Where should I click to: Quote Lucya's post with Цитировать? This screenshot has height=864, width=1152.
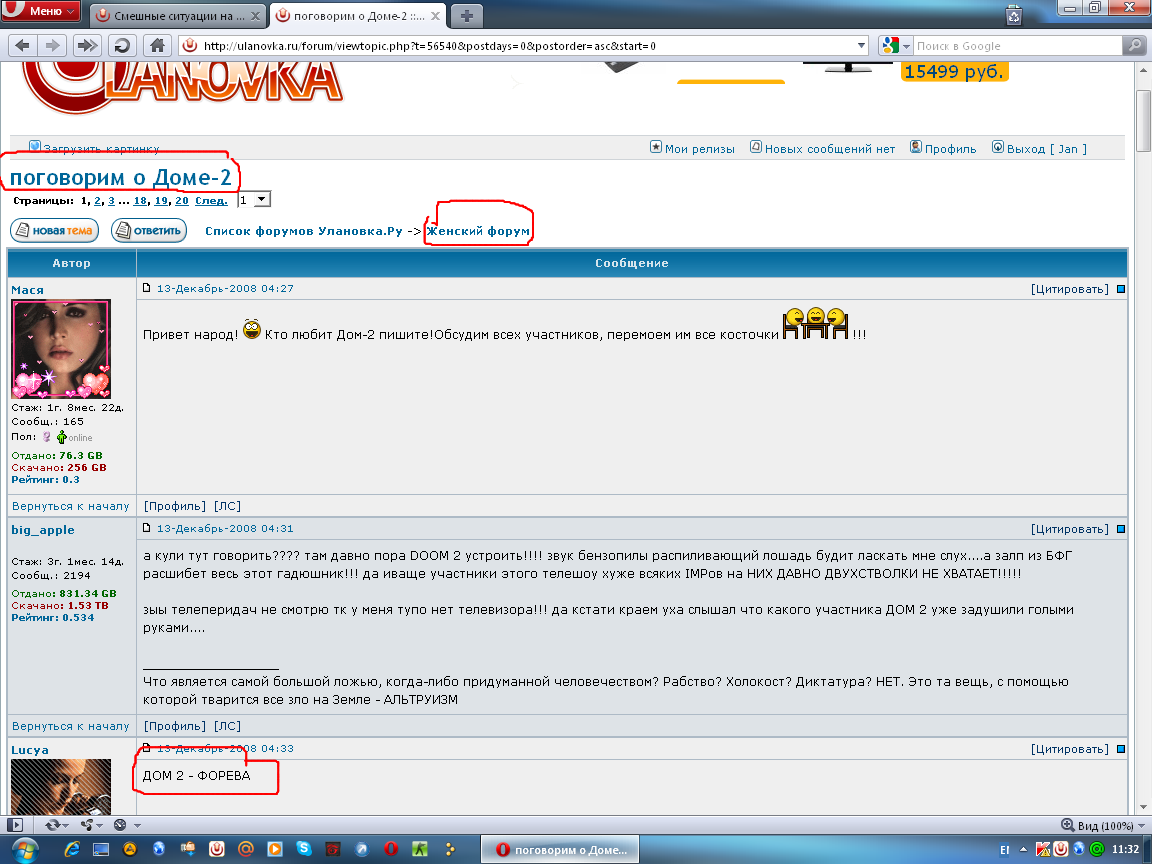point(1070,749)
